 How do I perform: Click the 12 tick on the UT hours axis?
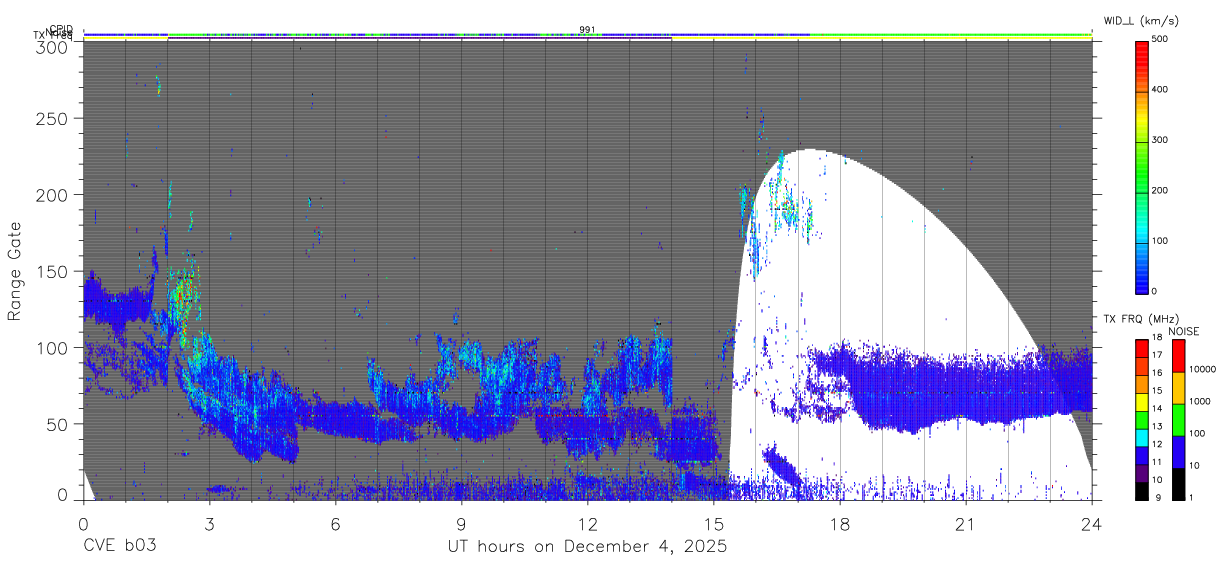[587, 523]
